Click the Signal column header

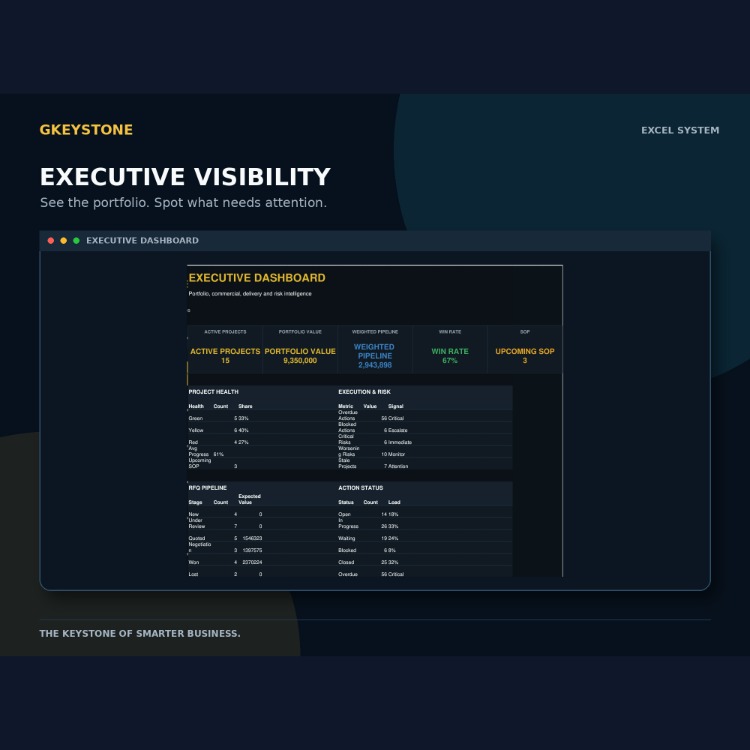396,406
